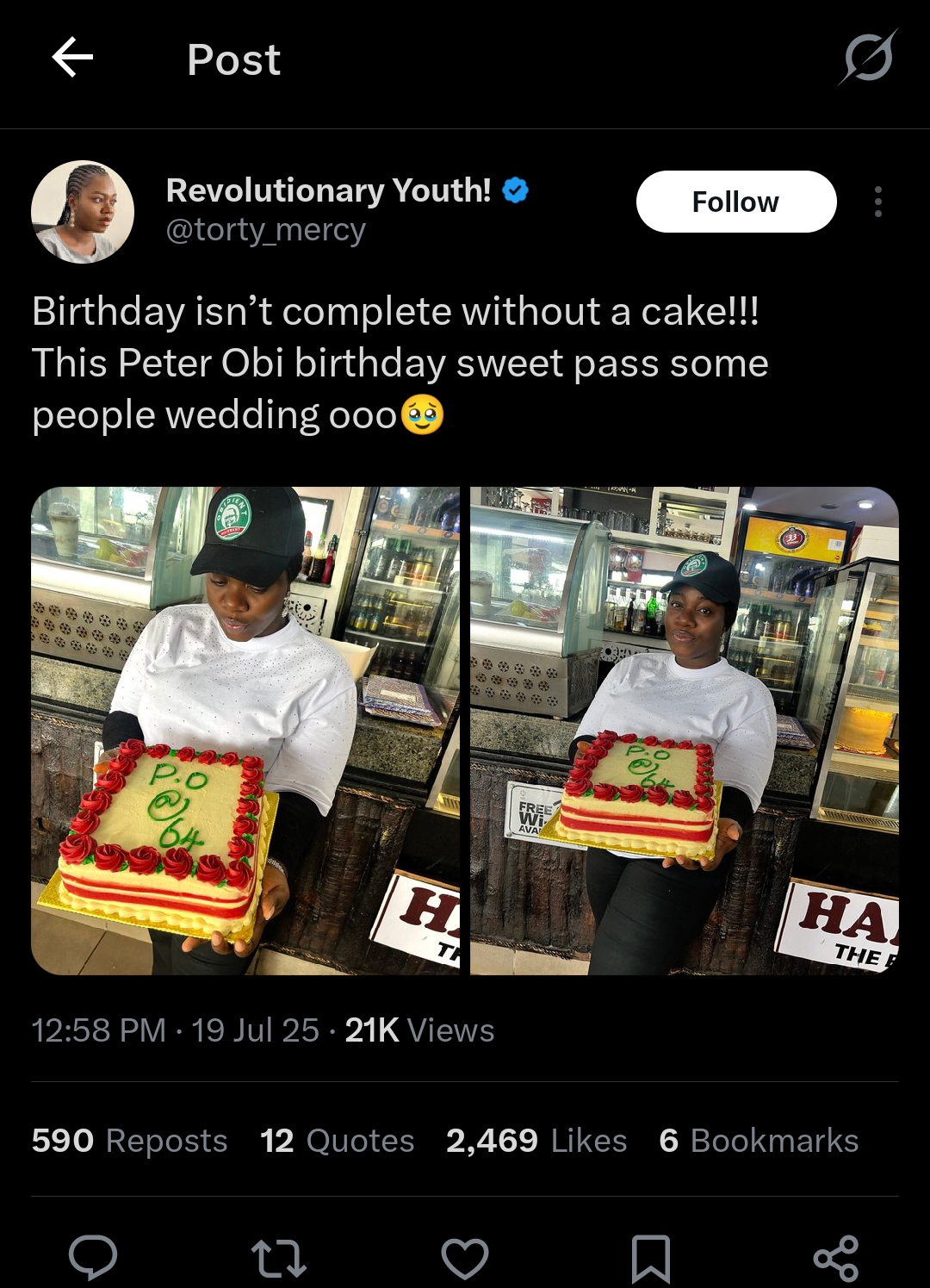The height and width of the screenshot is (1288, 930).
Task: Tap the blue verified badge
Action: coord(515,190)
